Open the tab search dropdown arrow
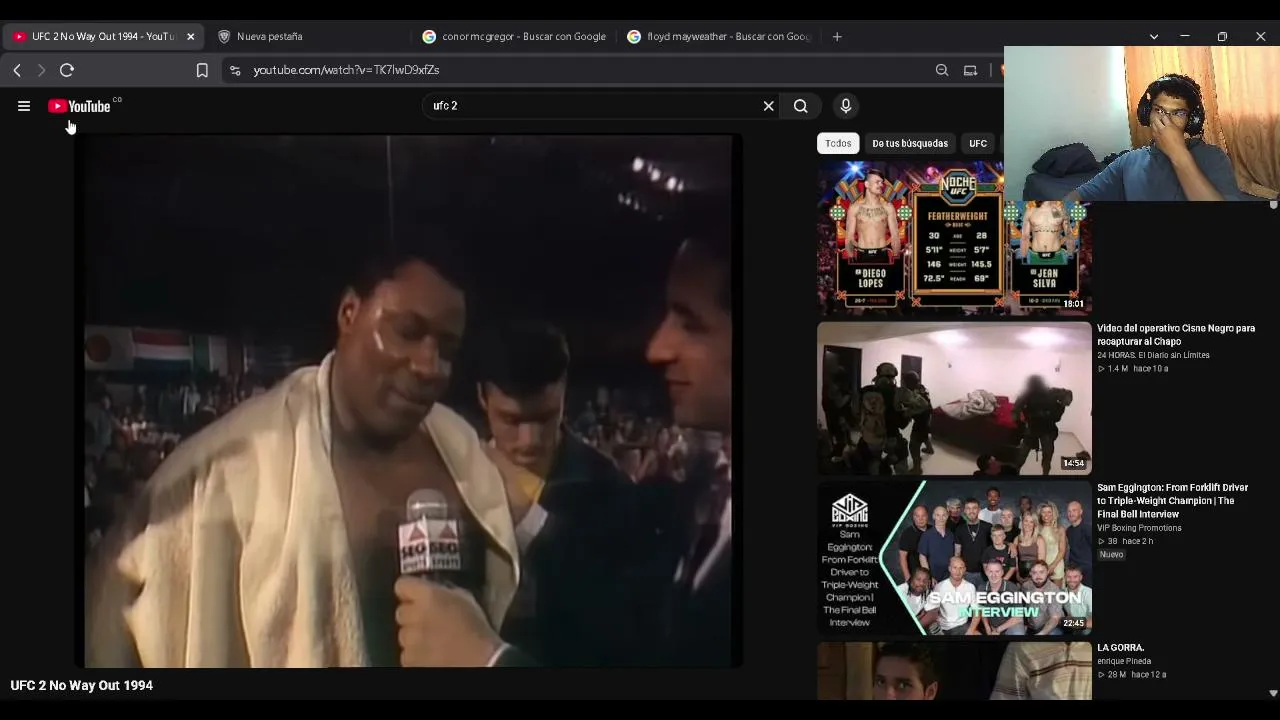The image size is (1280, 720). tap(1154, 36)
